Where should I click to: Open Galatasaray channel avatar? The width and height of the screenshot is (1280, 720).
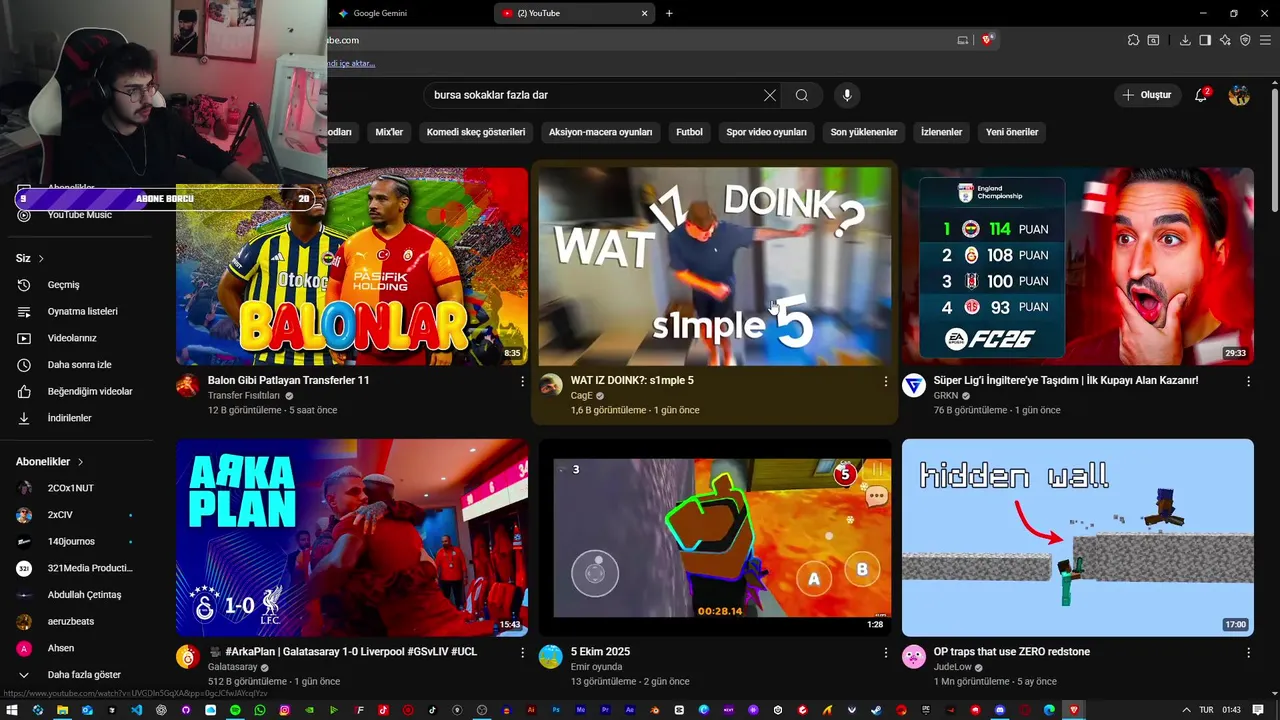tap(188, 657)
